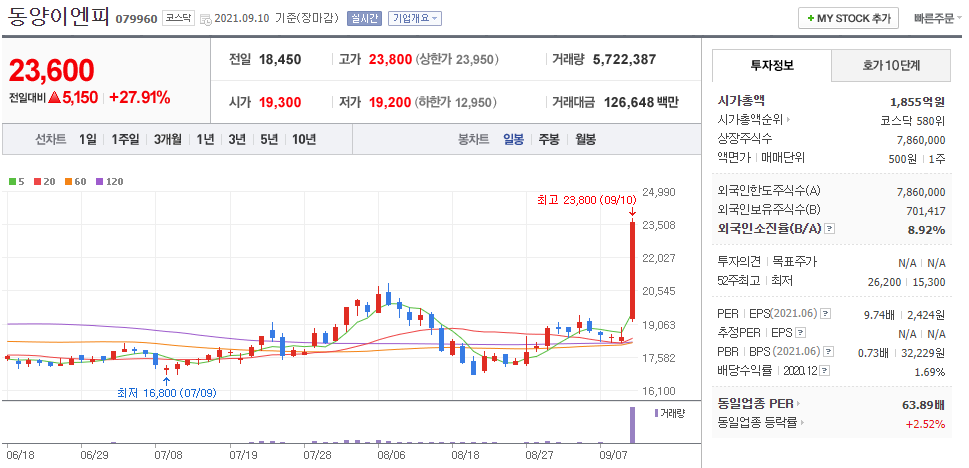Screen dimensions: 969x468
Task: Select 주봉 candle chart
Action: pos(549,139)
